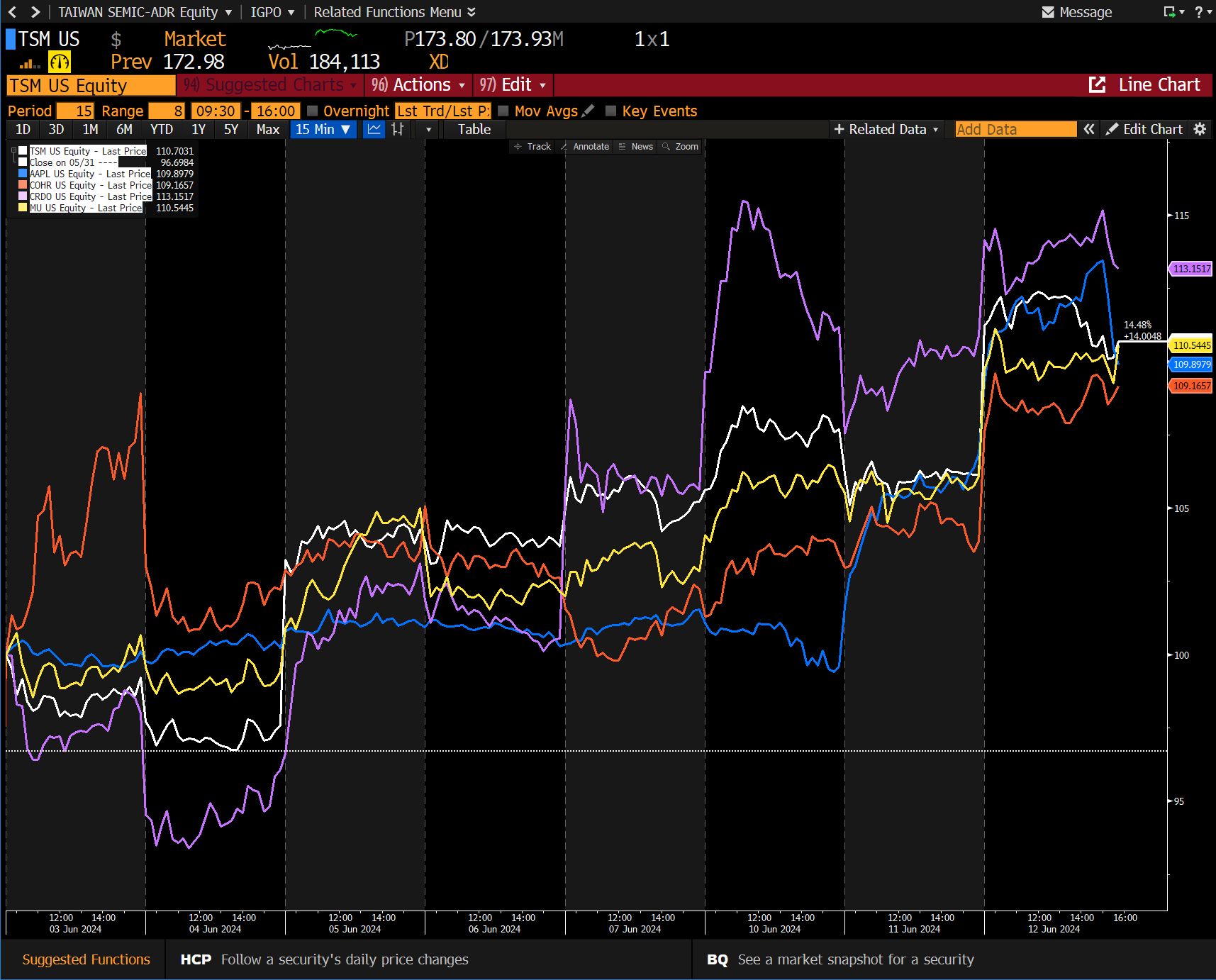Open the IGPO function dropdown
This screenshot has height=980, width=1216.
point(272,12)
